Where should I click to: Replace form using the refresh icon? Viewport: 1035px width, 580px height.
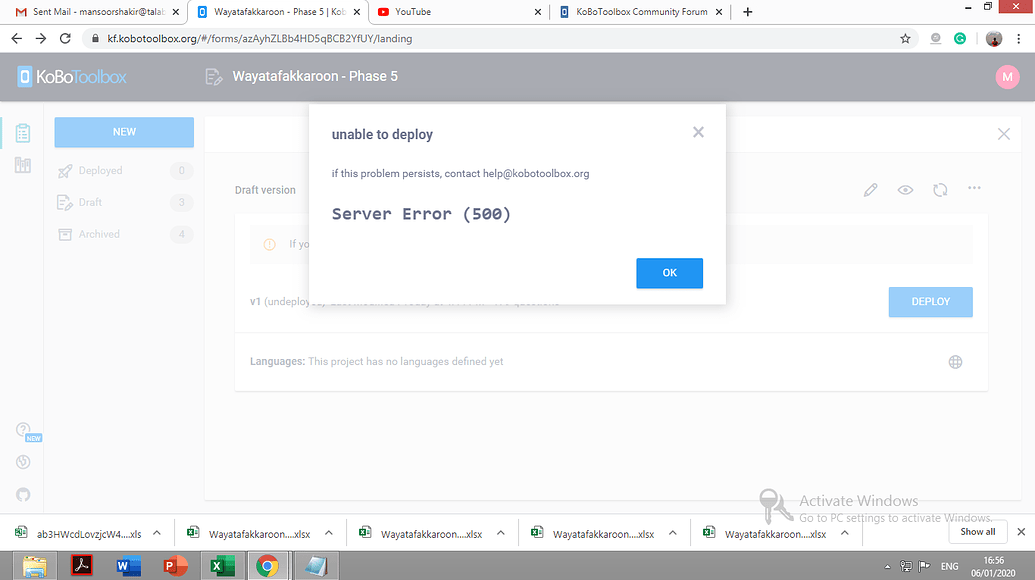(940, 189)
